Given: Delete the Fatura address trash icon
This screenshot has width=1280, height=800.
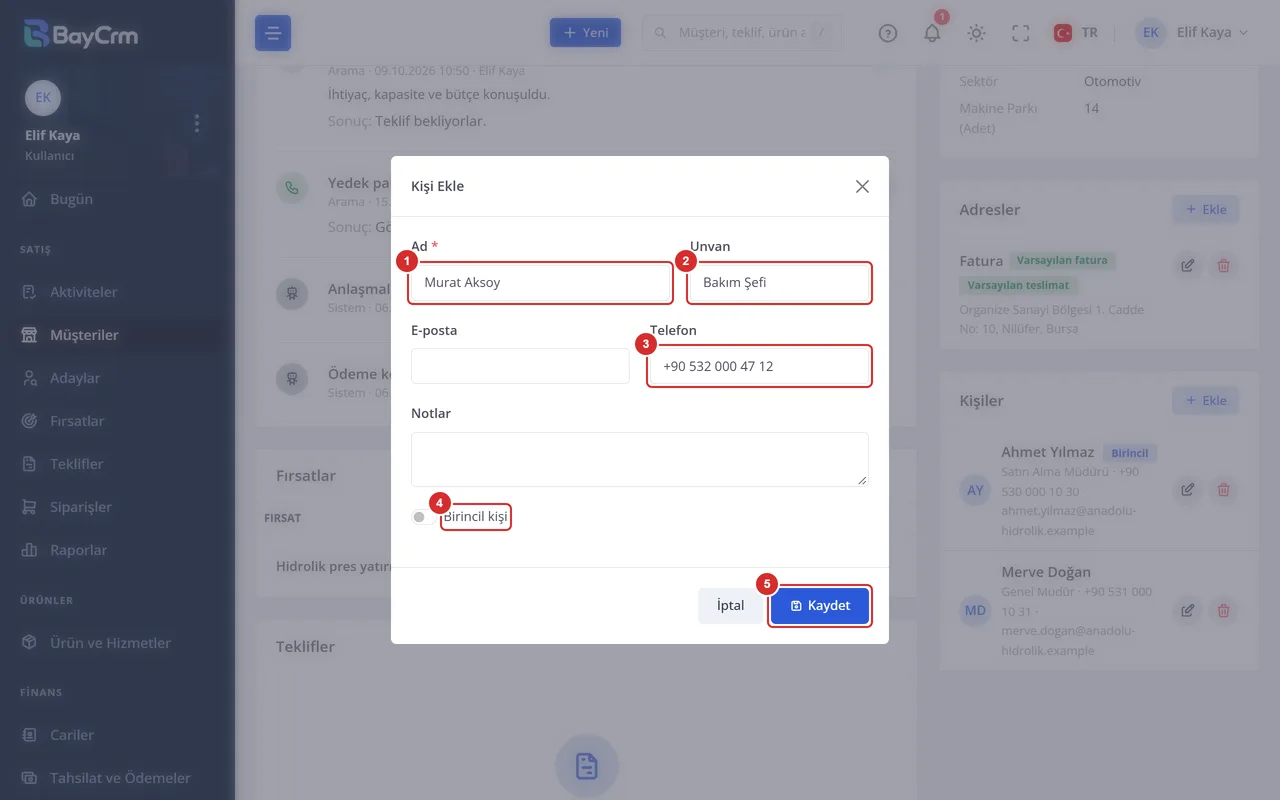Looking at the screenshot, I should (x=1223, y=266).
